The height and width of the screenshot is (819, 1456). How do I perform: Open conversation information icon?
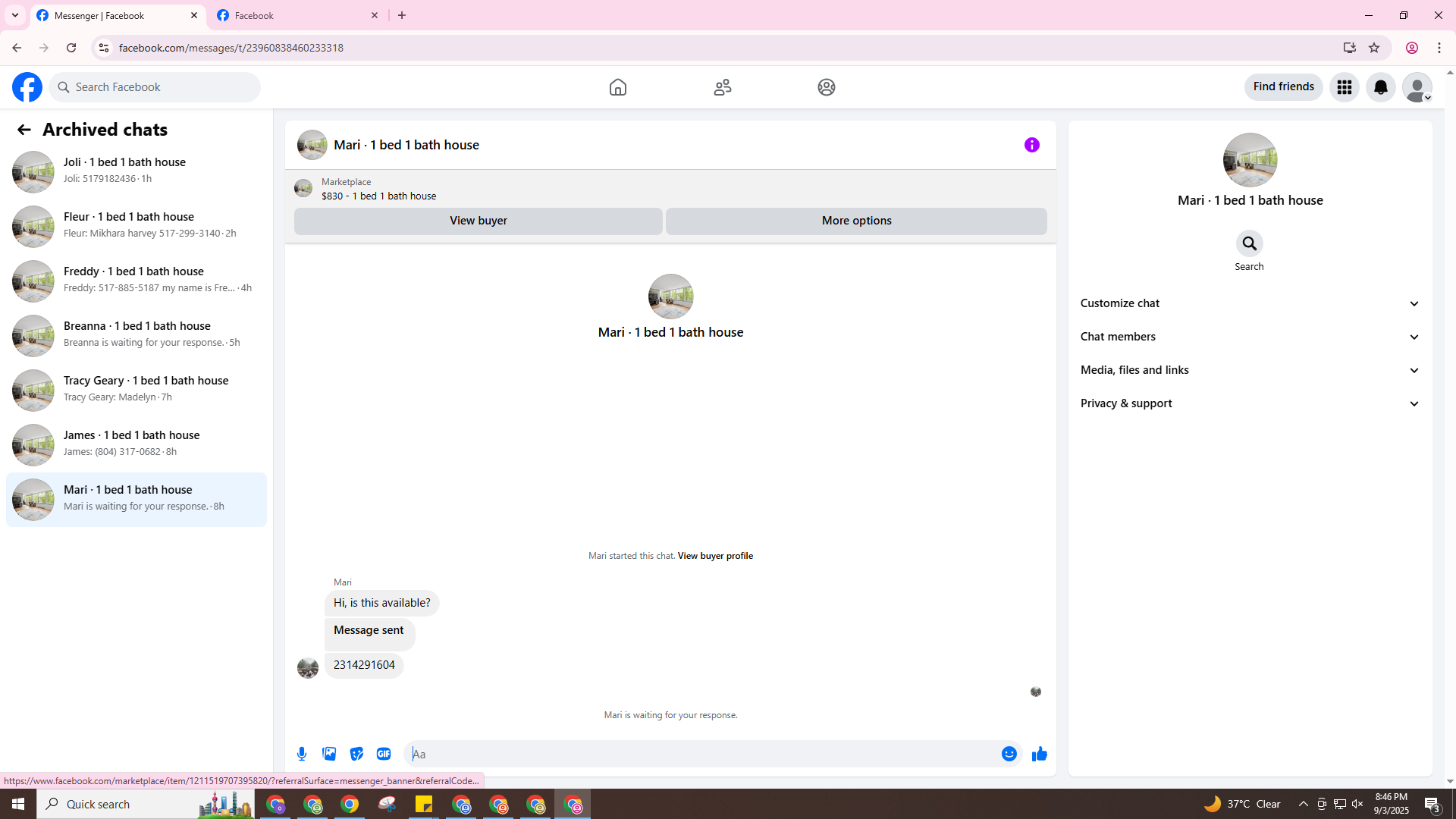pos(1032,145)
